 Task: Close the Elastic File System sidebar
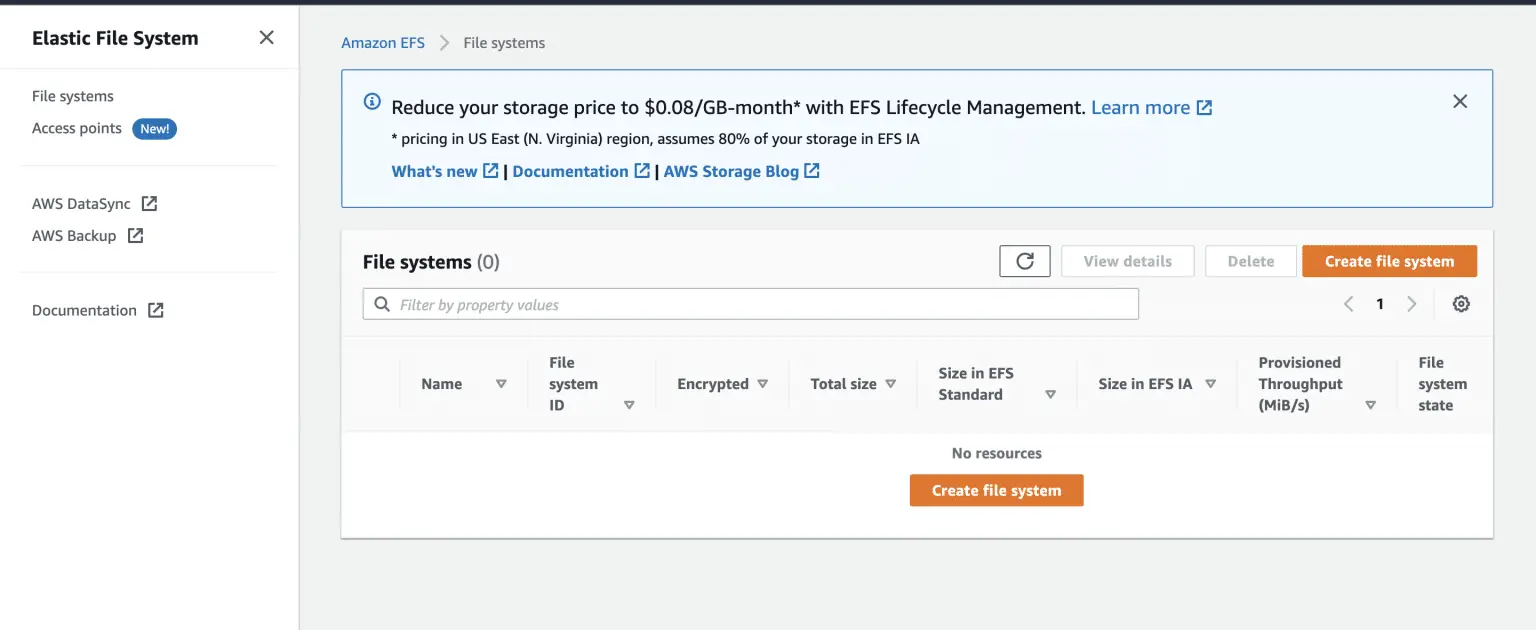tap(266, 38)
